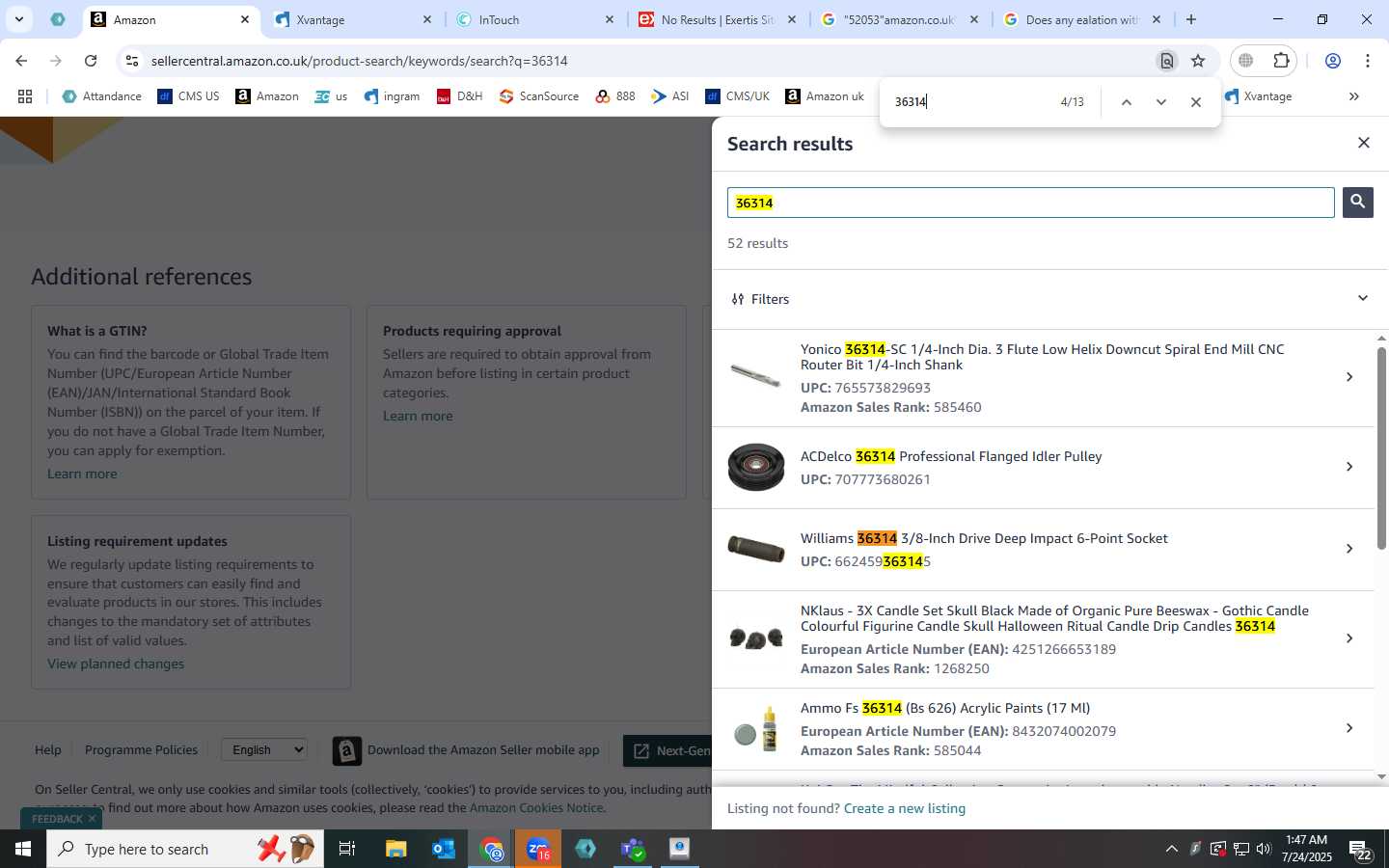The width and height of the screenshot is (1389, 868).
Task: Open Programme Policies footer link
Action: [141, 749]
